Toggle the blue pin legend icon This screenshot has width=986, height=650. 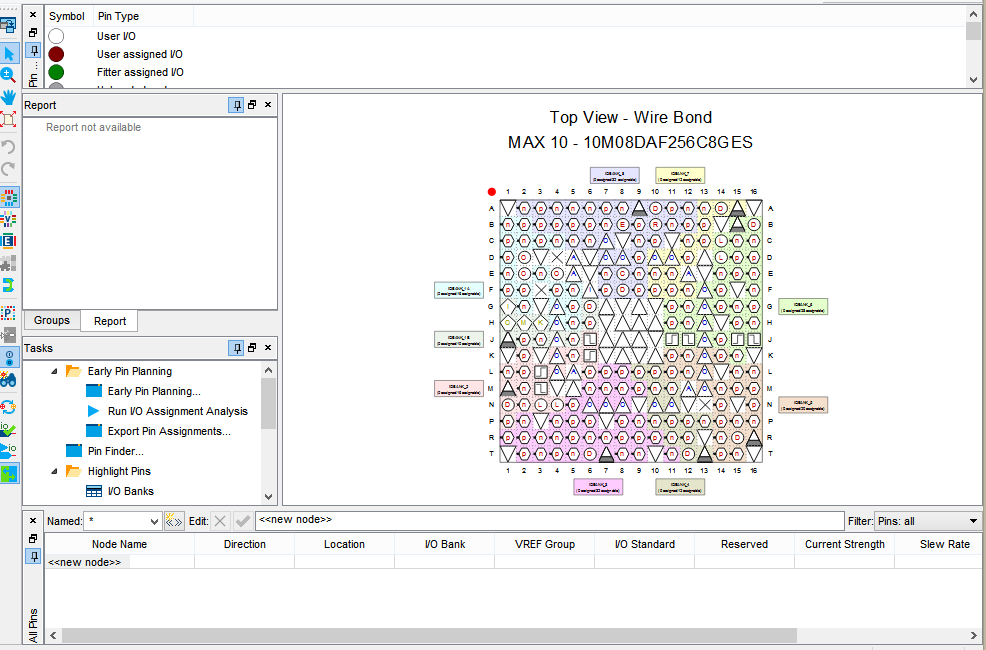click(9, 357)
